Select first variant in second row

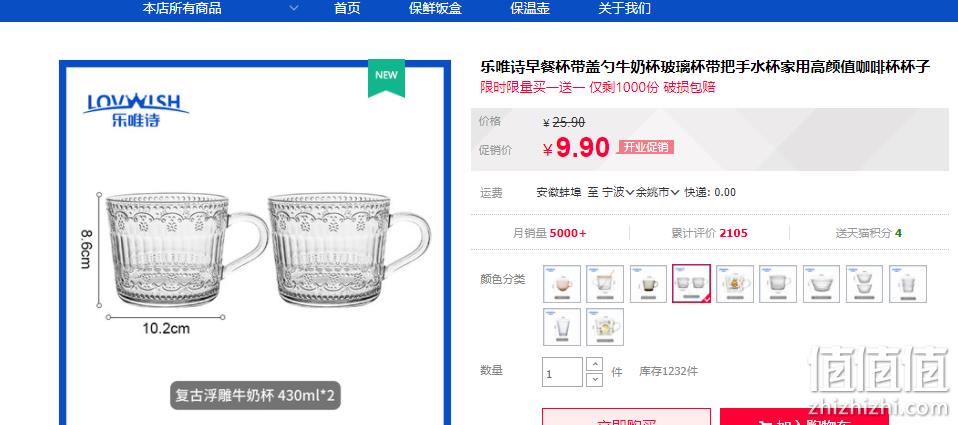pos(562,327)
